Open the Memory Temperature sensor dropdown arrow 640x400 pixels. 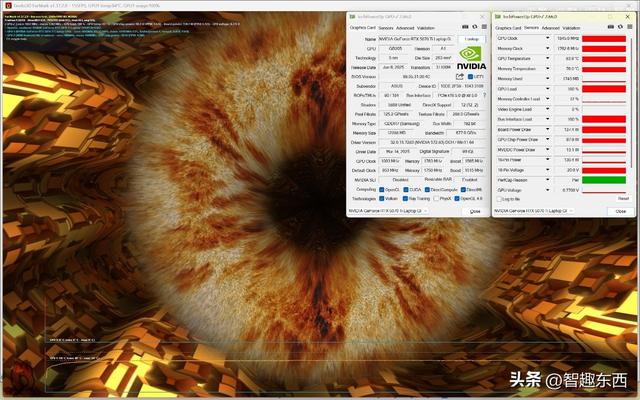[x=548, y=69]
